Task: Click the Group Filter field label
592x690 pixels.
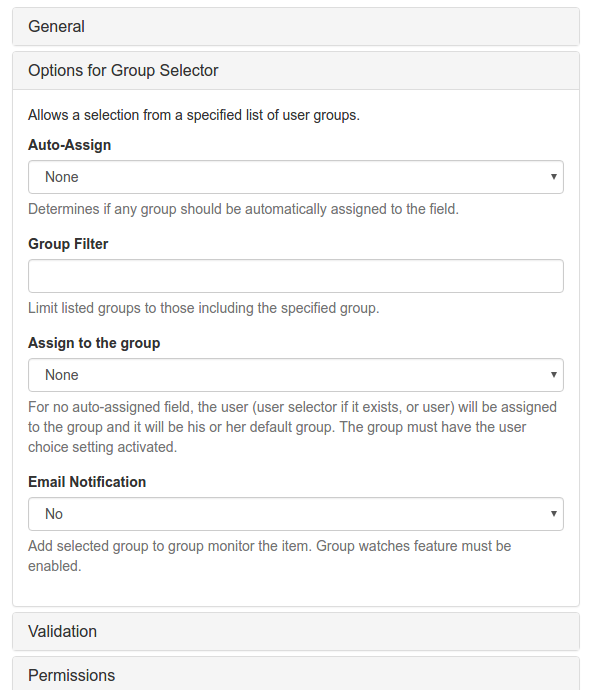Action: [x=68, y=244]
